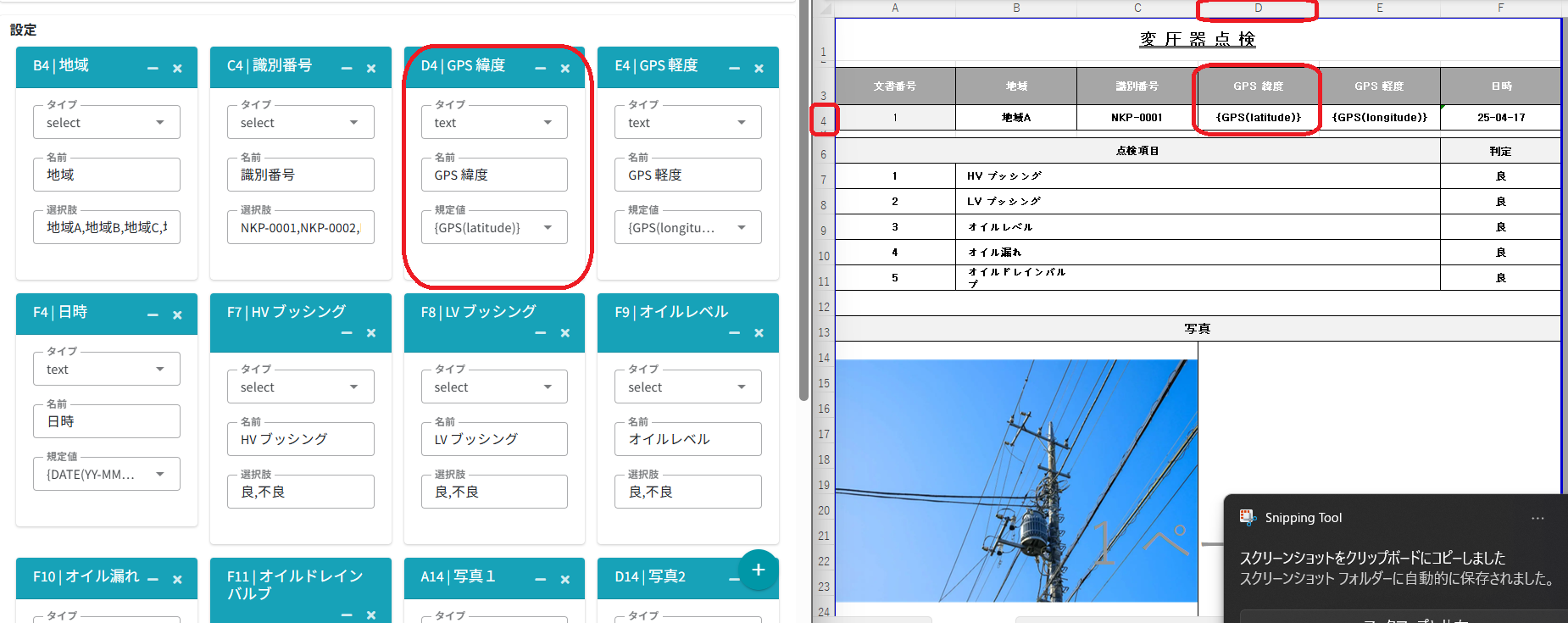Click the {GPS(longitude)} cell in the sheet
The height and width of the screenshot is (623, 1568).
click(1379, 118)
